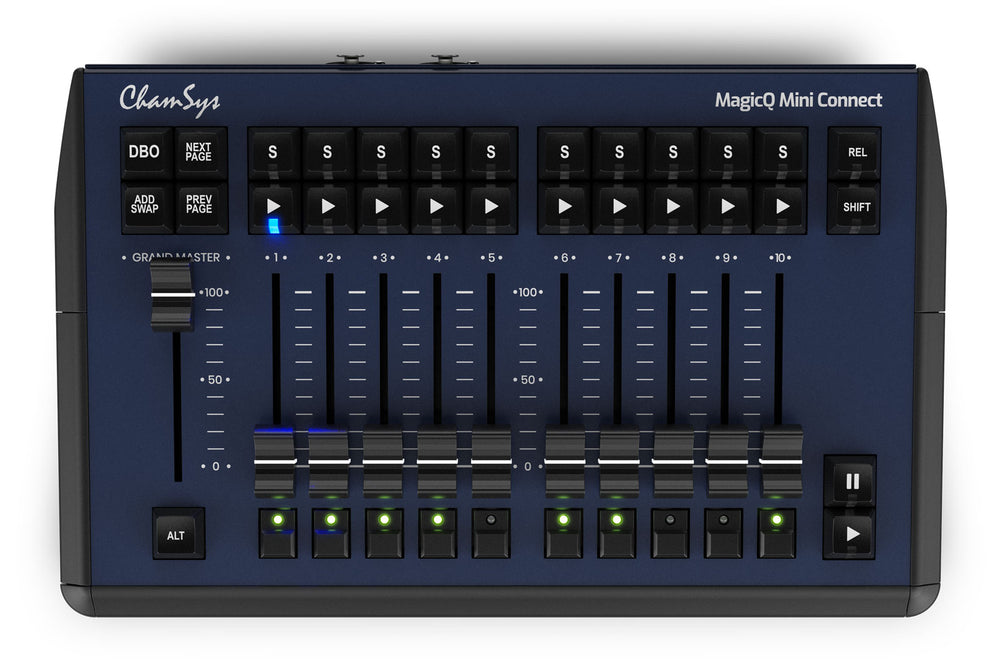
Task: Hit the play button for playback 2
Action: coord(328,207)
